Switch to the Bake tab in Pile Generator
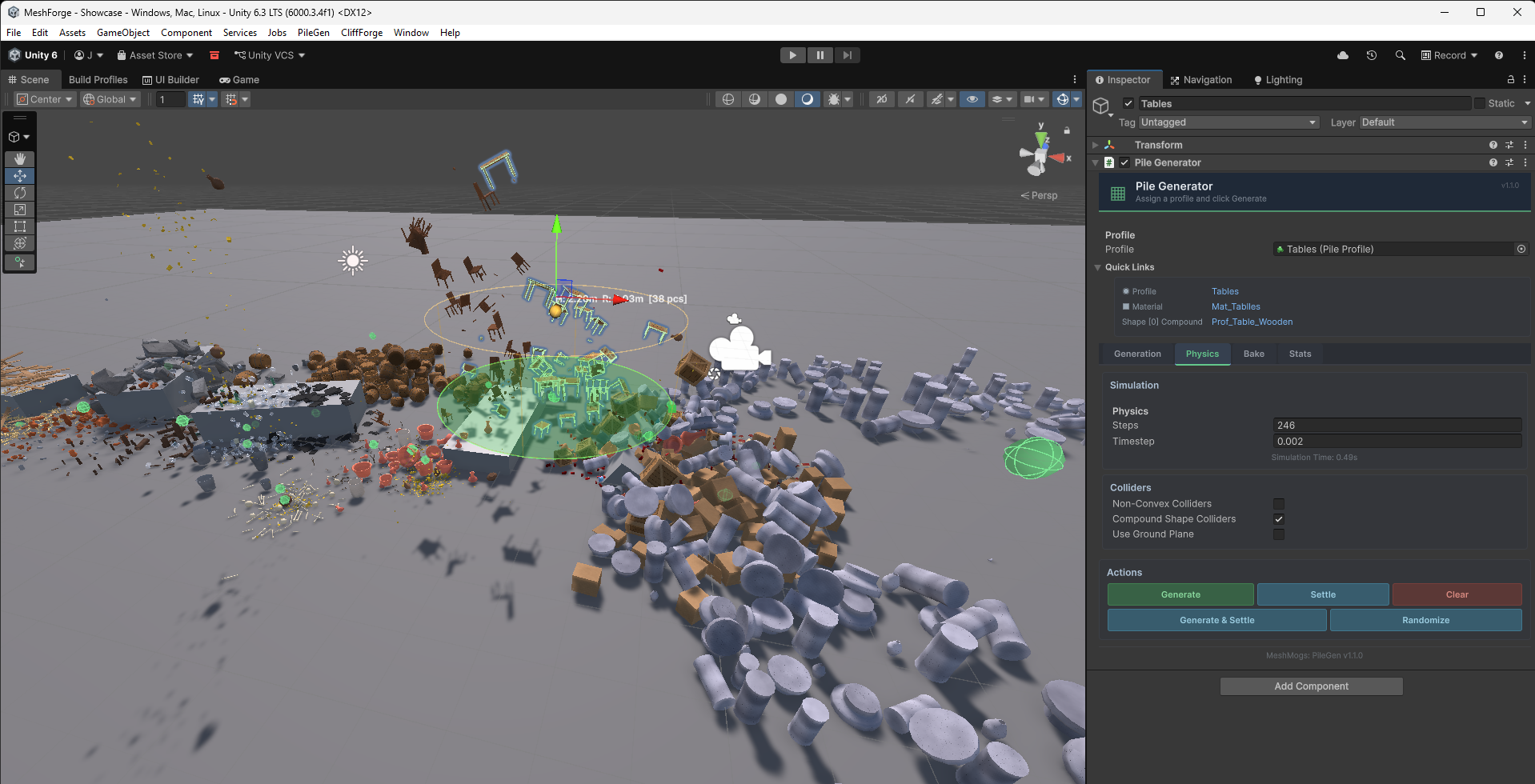 [1253, 354]
